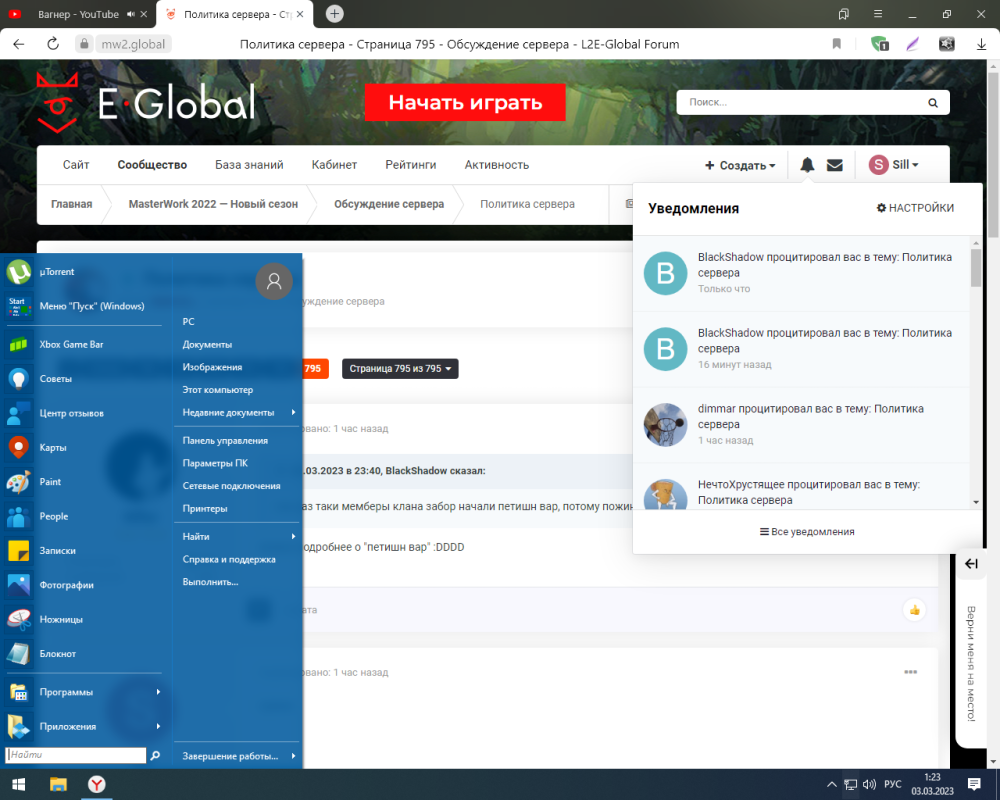Expand the Программы submenu
Screen dimensions: 1000x800
tap(85, 692)
